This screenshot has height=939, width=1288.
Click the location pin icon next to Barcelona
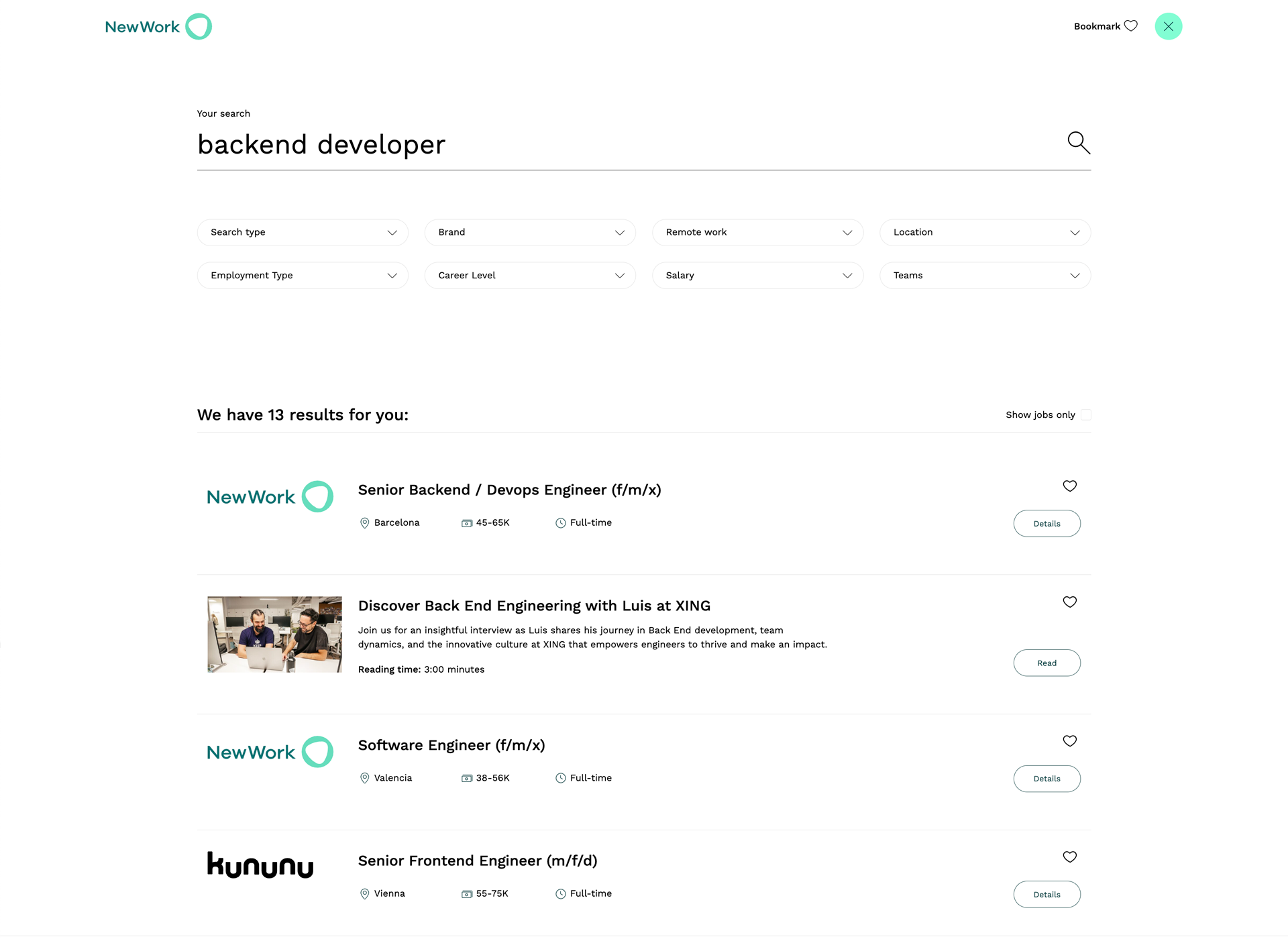tap(365, 523)
